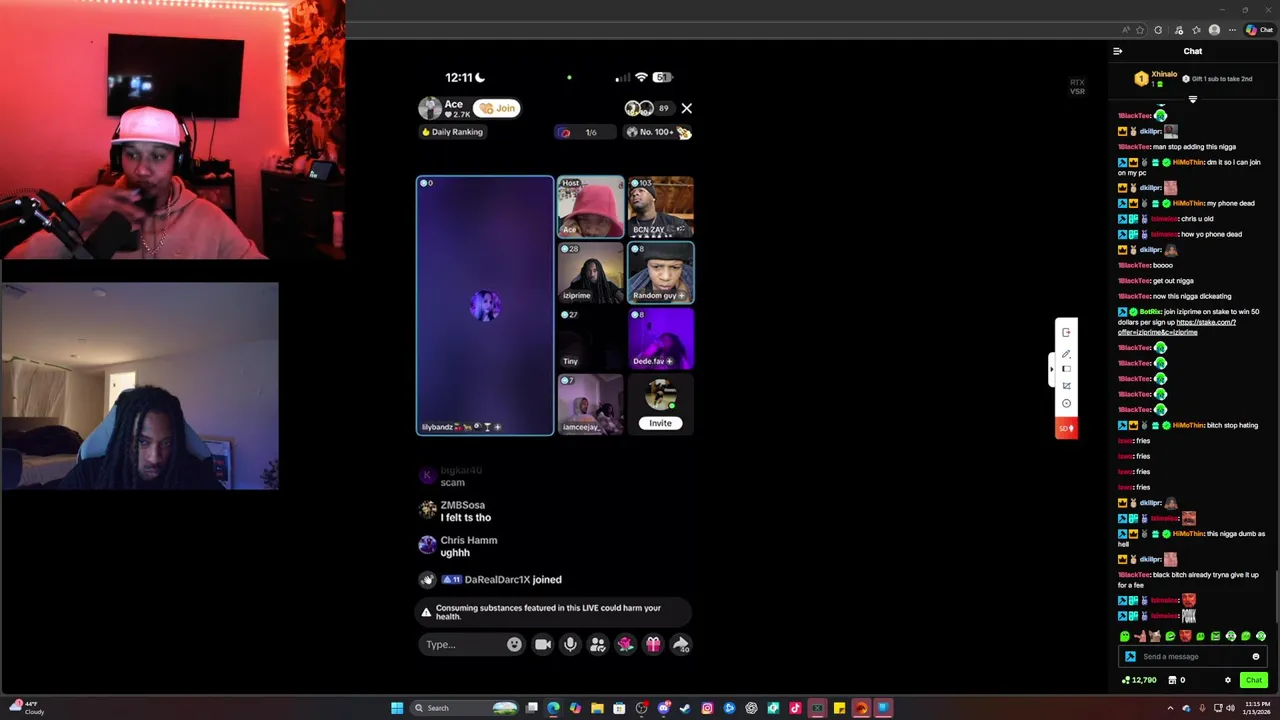The width and height of the screenshot is (1280, 720).
Task: Open chat settings gear icon
Action: [x=1228, y=680]
